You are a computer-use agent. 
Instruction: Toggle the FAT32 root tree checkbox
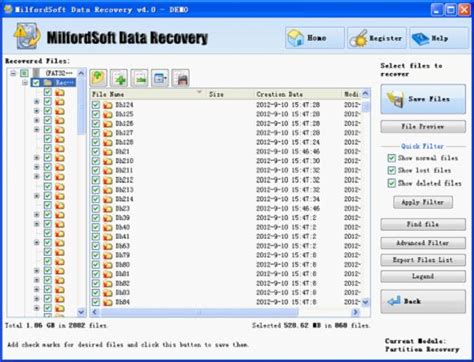click(x=24, y=73)
